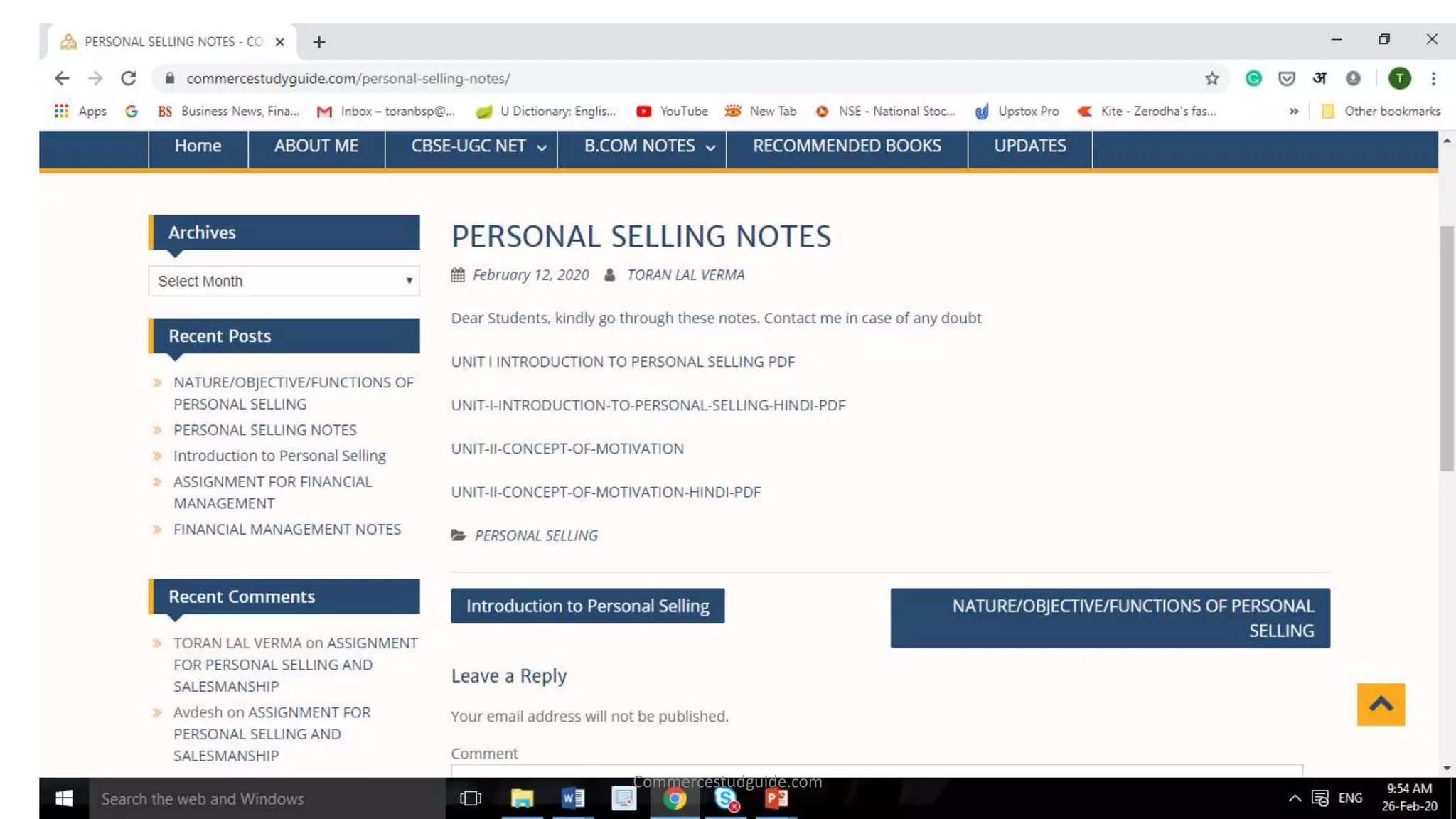Open New Tab bookmark
Image resolution: width=1456 pixels, height=819 pixels.
pos(761,111)
